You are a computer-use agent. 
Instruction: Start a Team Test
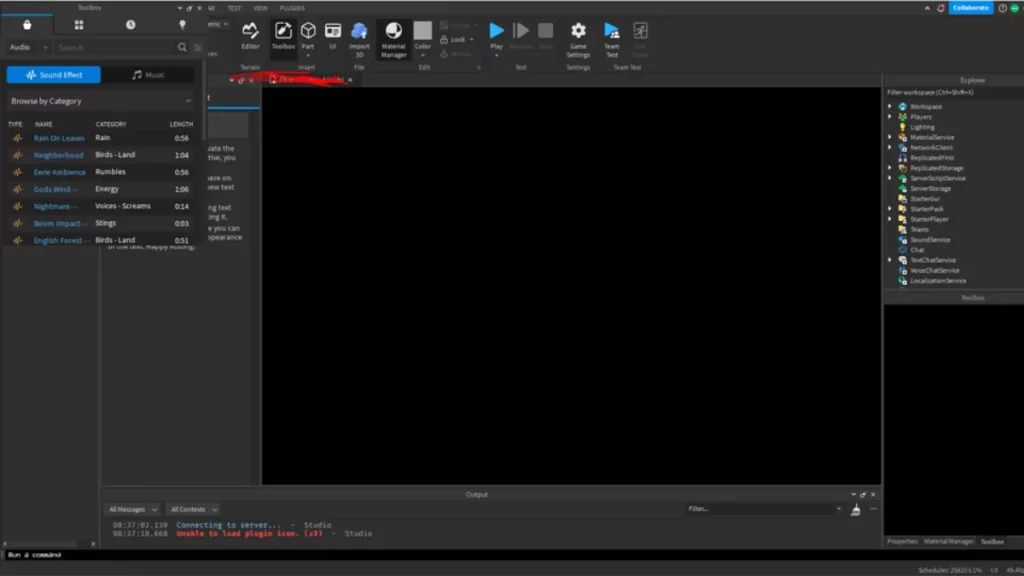point(611,39)
